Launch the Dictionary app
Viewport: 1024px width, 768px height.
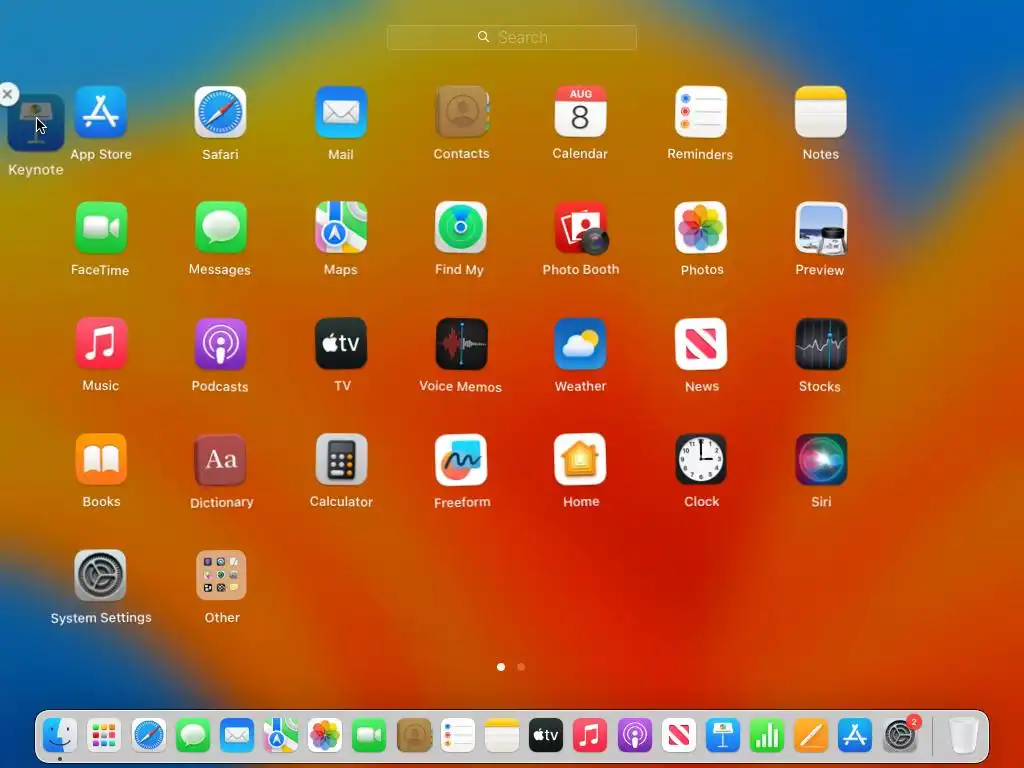click(220, 459)
